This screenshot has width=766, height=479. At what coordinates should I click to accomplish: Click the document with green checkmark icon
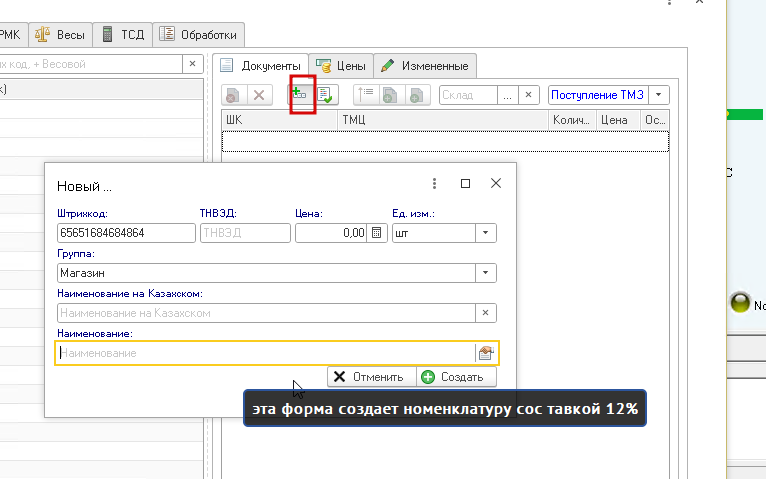(x=325, y=95)
